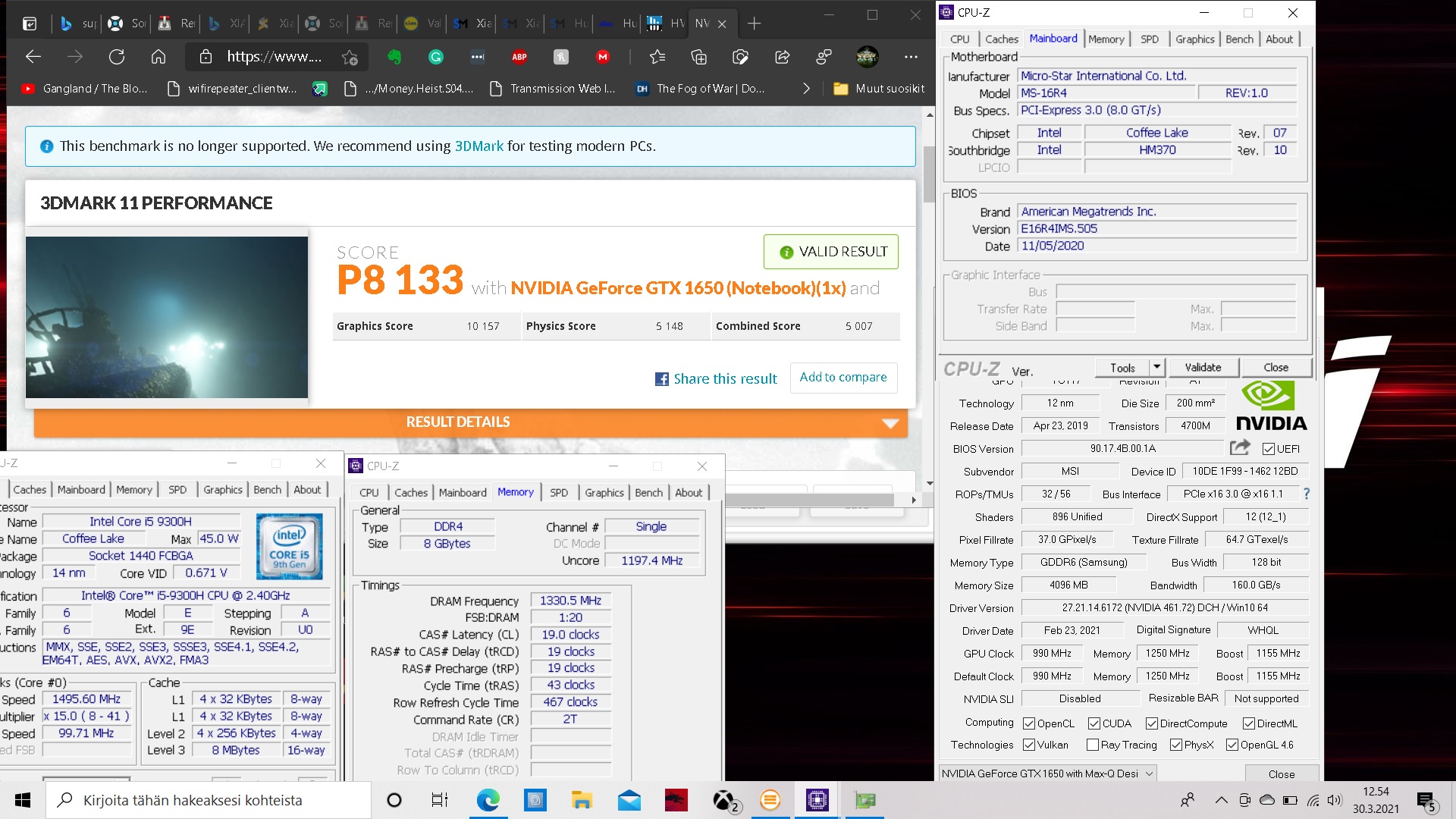Open the Mail app on taskbar
The image size is (1456, 819).
pos(629,800)
